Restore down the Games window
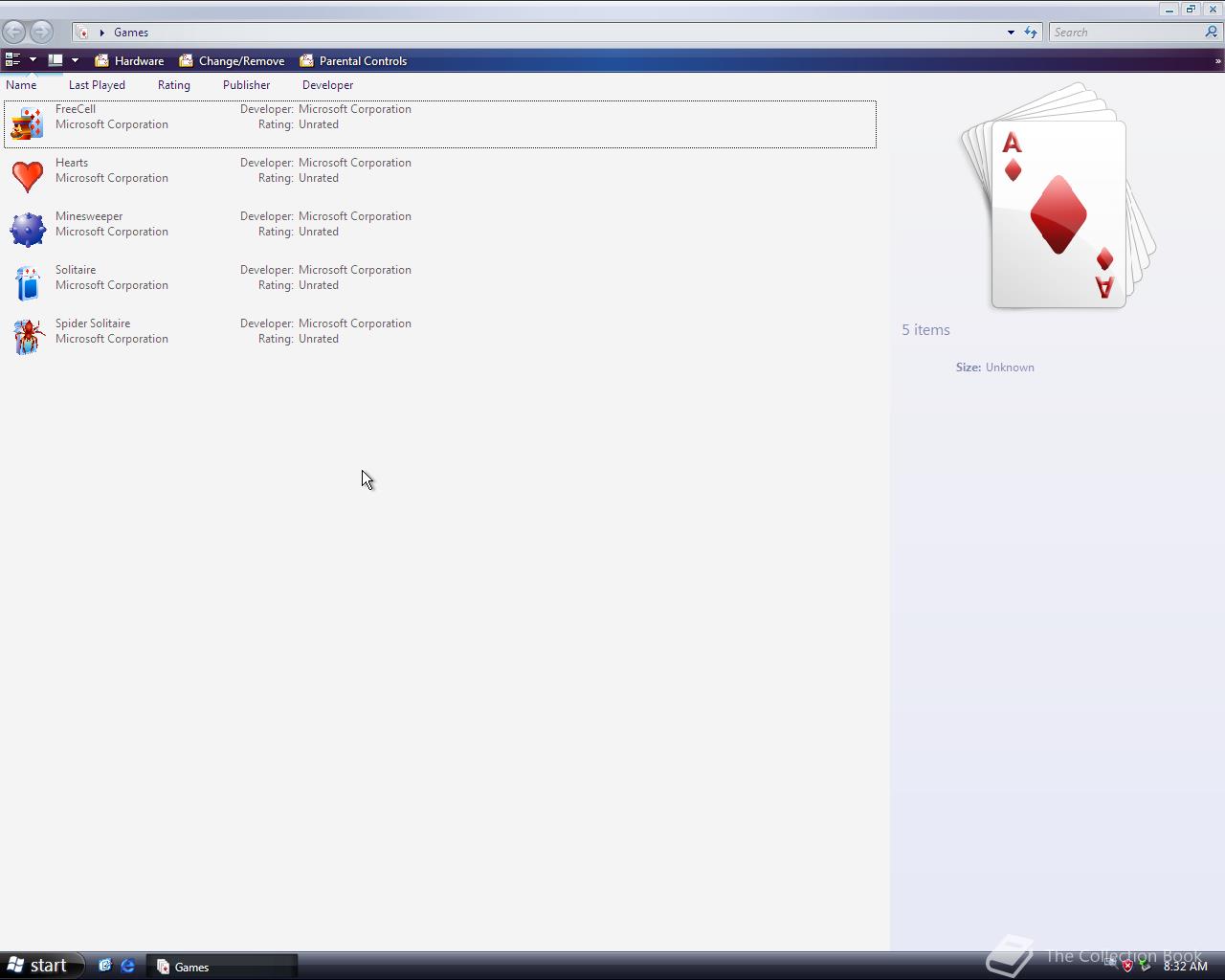This screenshot has width=1225, height=980. pyautogui.click(x=1192, y=9)
